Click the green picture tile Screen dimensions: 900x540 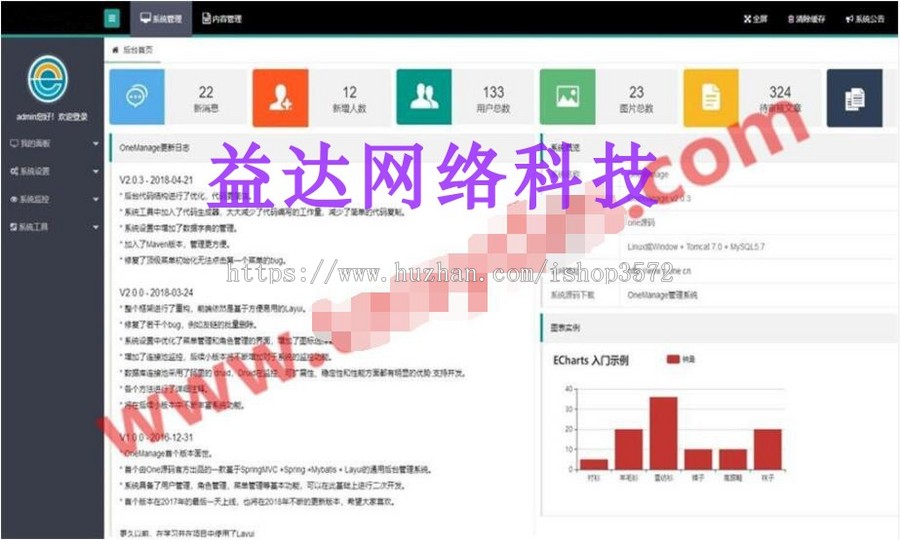[567, 96]
